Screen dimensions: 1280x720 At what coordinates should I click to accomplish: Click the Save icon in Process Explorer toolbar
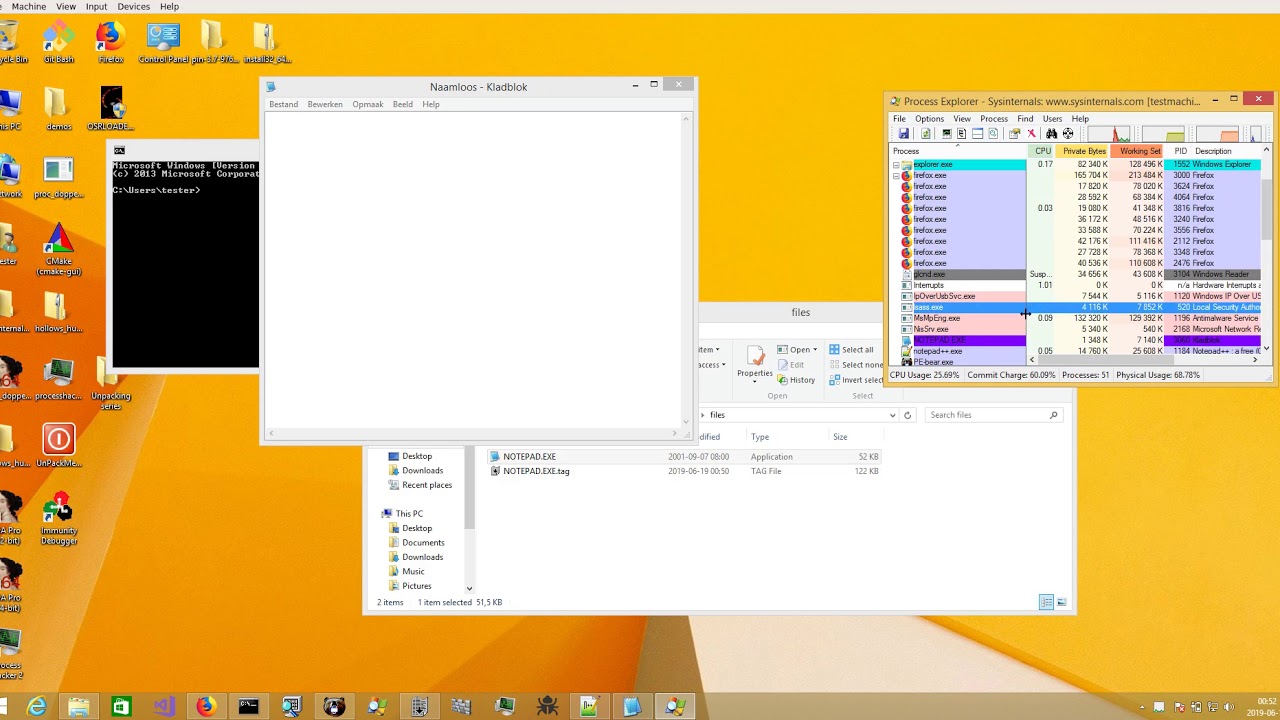[x=903, y=134]
